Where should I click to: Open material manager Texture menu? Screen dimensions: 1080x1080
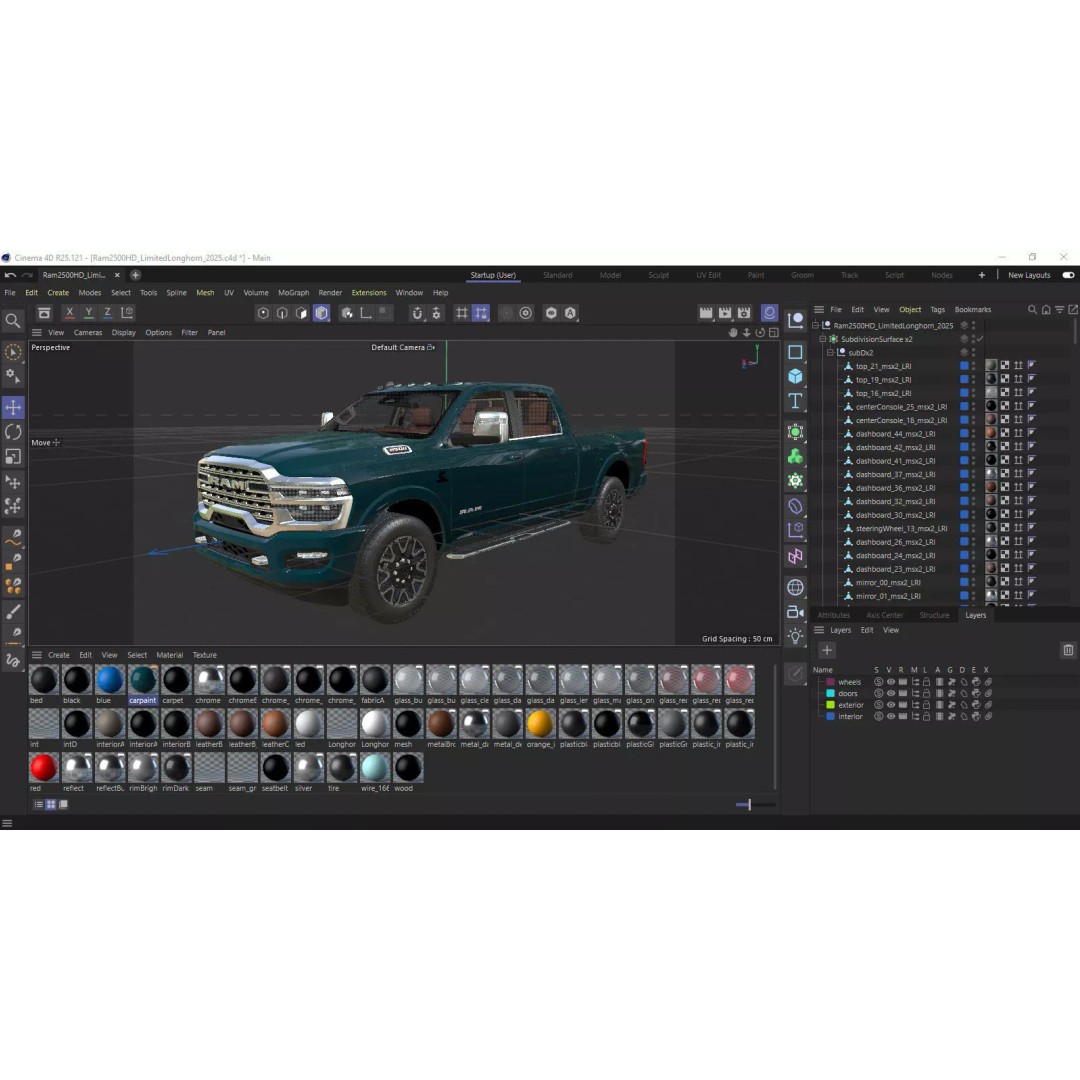coord(205,655)
